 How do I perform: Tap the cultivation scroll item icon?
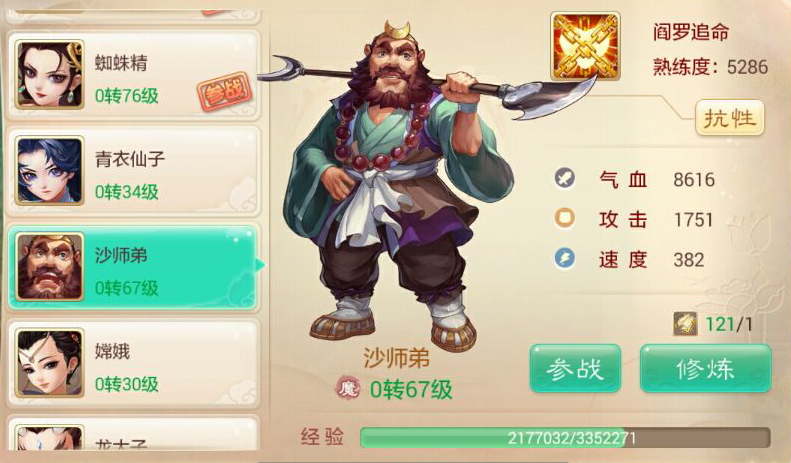tap(686, 324)
